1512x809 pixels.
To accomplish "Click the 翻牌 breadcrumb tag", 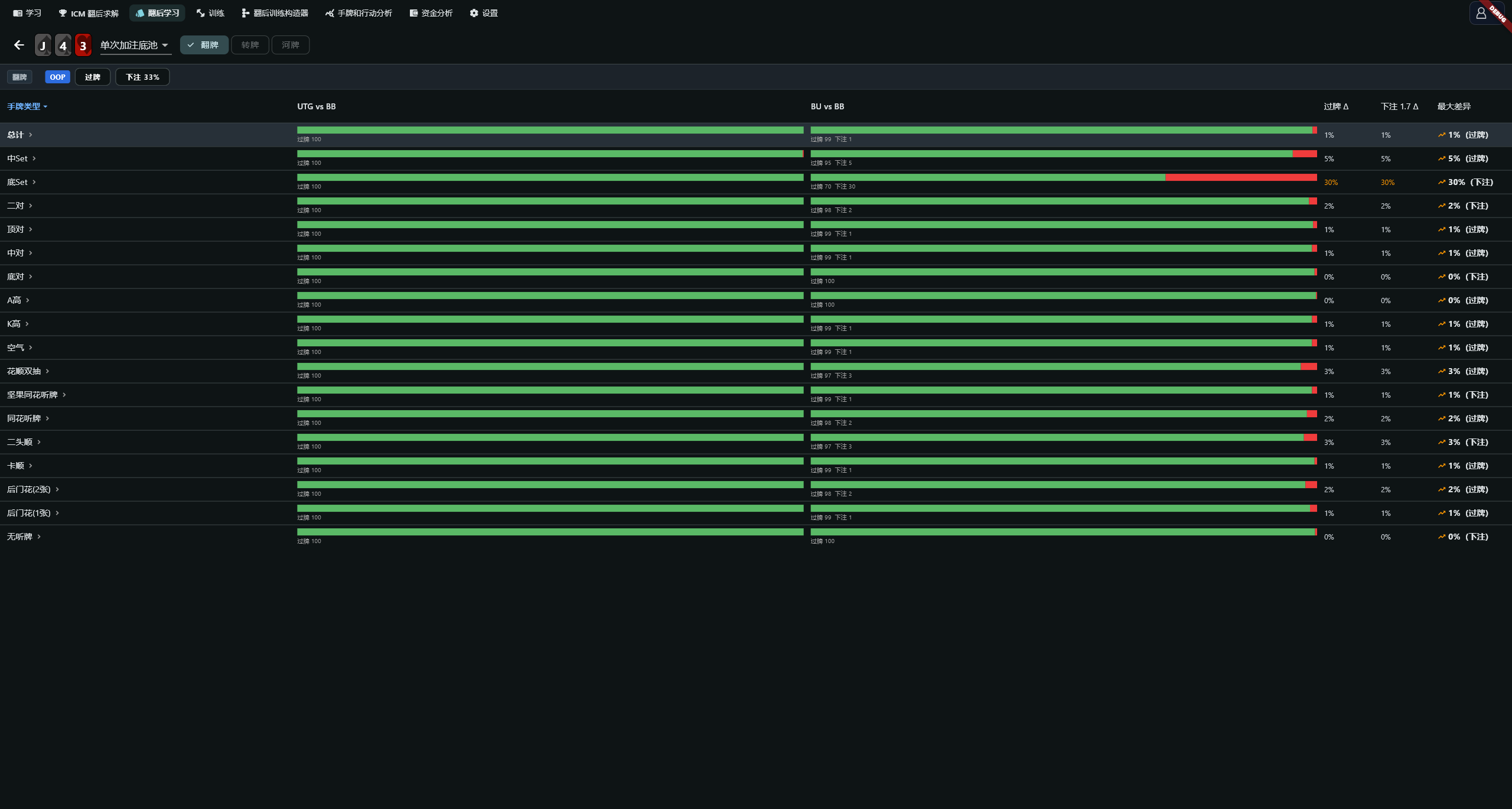I will click(19, 77).
